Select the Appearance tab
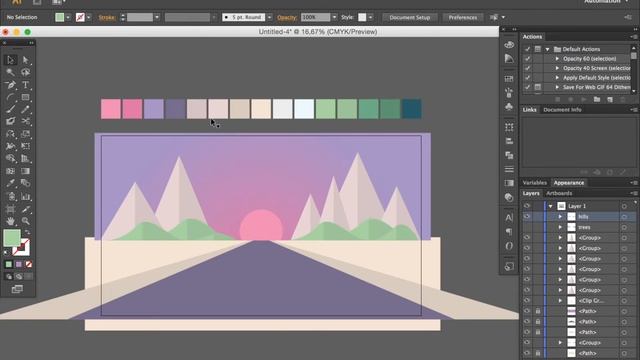The height and width of the screenshot is (360, 640). tap(569, 183)
